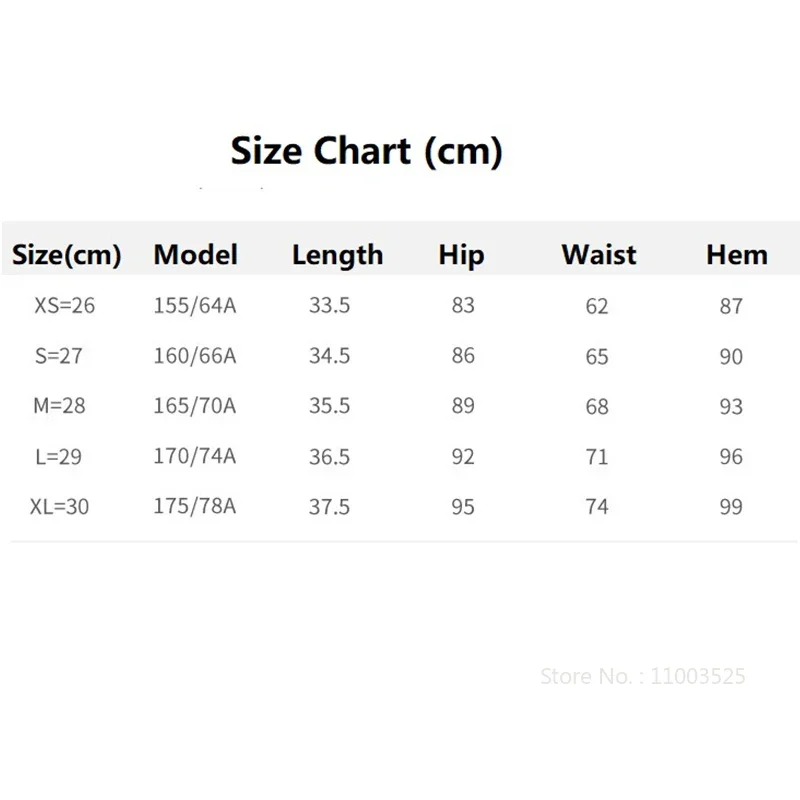Select the S=27 size row label
This screenshot has width=800, height=800.
pyautogui.click(x=59, y=356)
